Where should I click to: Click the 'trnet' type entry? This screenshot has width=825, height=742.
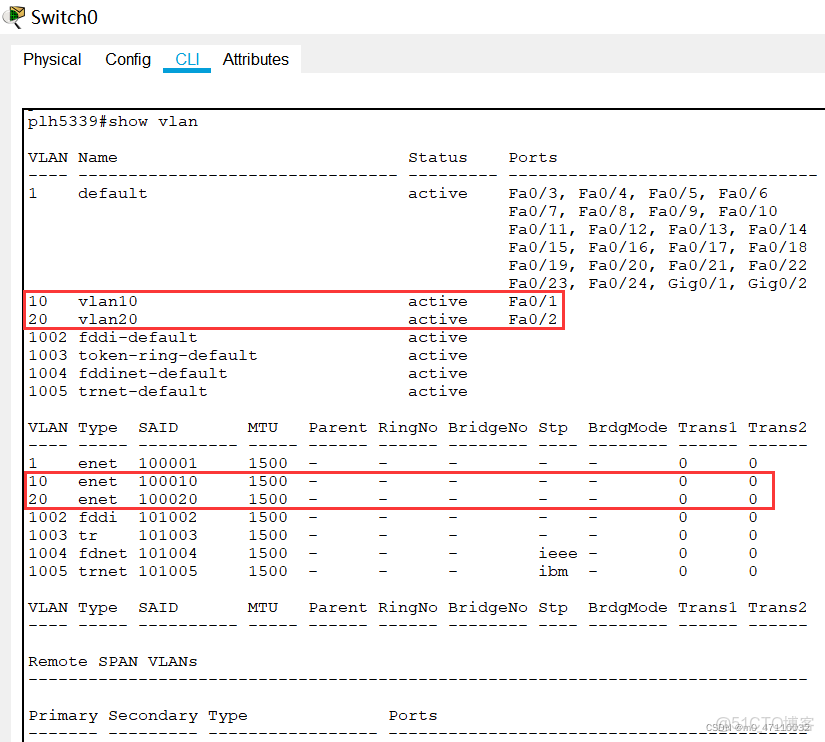pyautogui.click(x=103, y=571)
